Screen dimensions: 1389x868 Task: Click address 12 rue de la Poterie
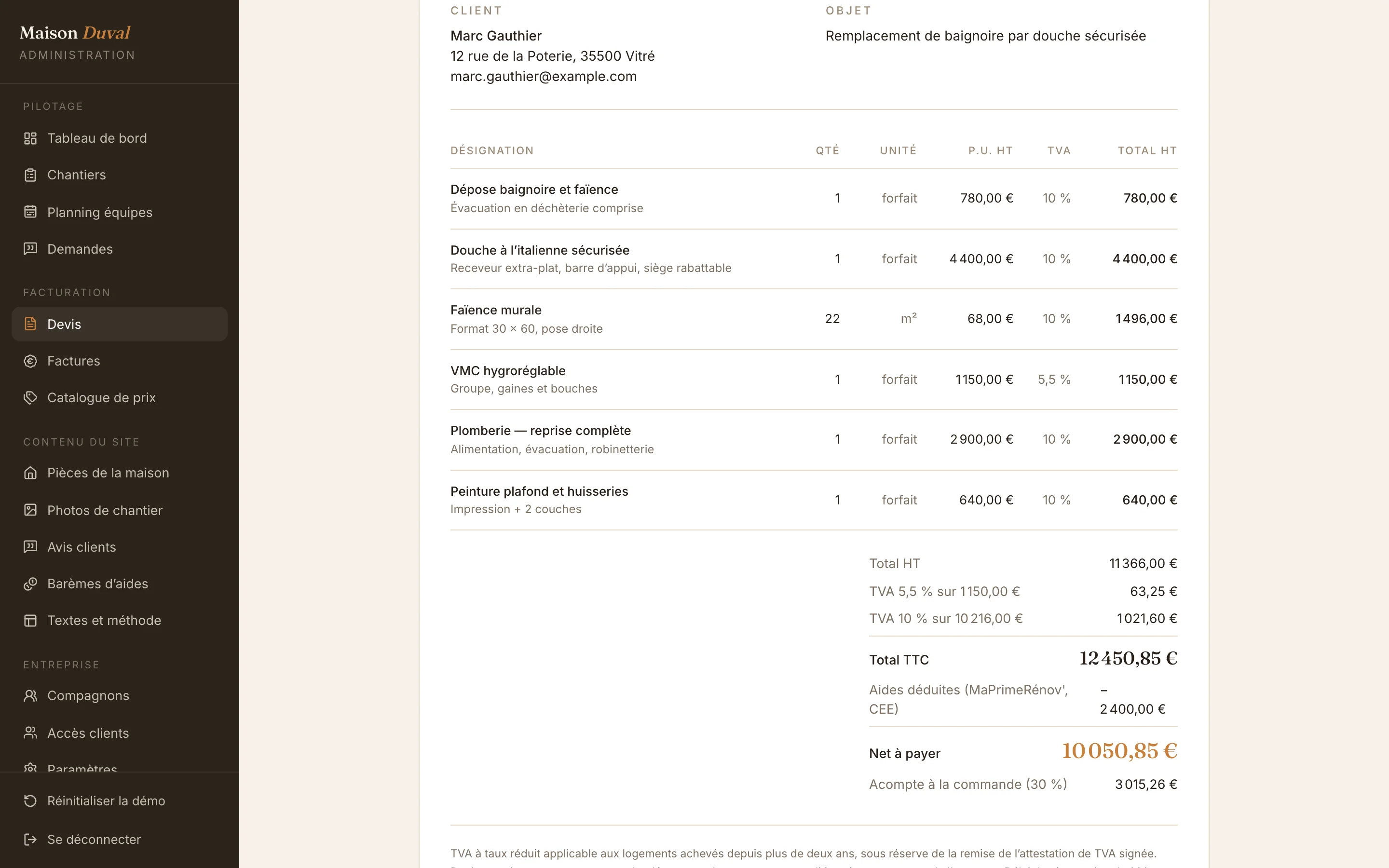pos(553,56)
